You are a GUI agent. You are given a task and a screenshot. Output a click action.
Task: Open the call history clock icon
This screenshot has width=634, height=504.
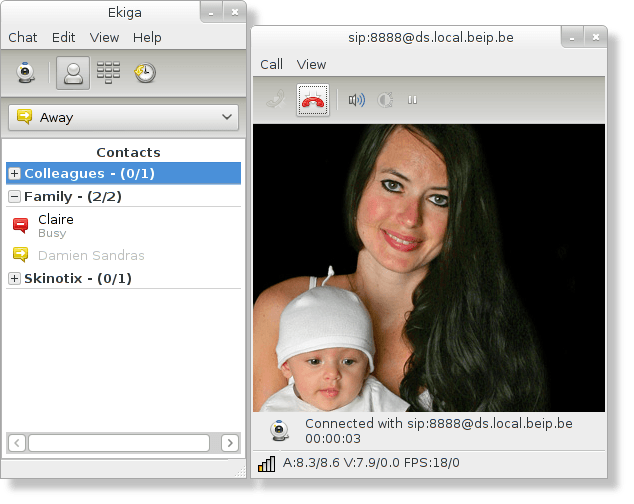click(145, 73)
